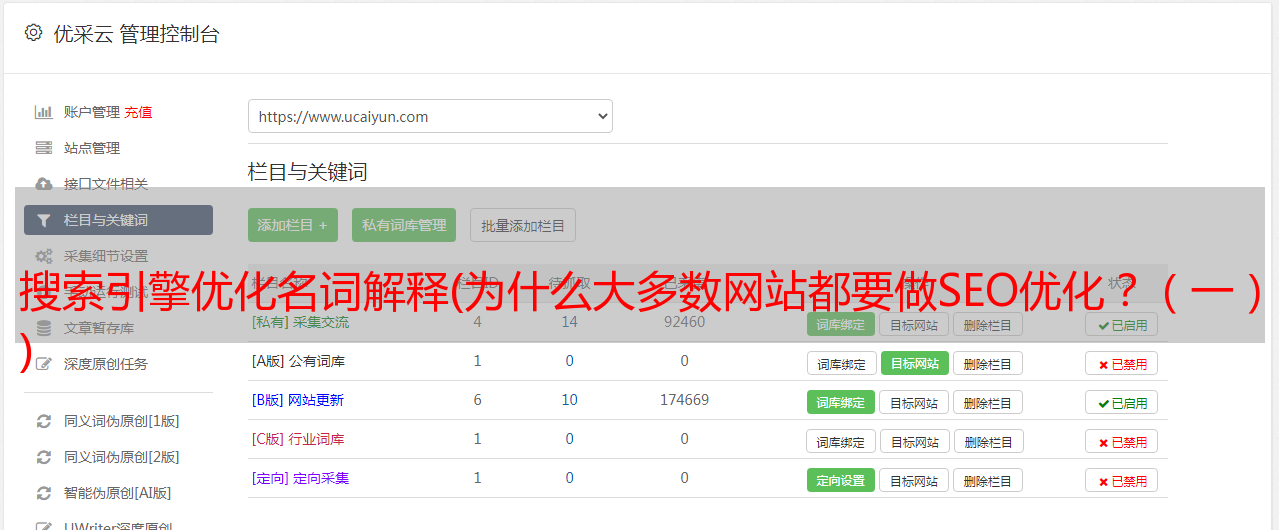Click the cloud upload icon for 接口文件相关

point(43,184)
